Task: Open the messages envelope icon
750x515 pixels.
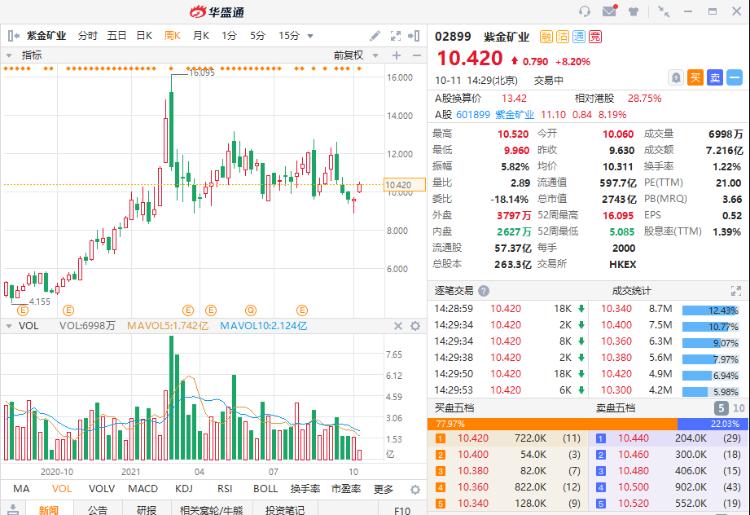Action: [x=609, y=11]
